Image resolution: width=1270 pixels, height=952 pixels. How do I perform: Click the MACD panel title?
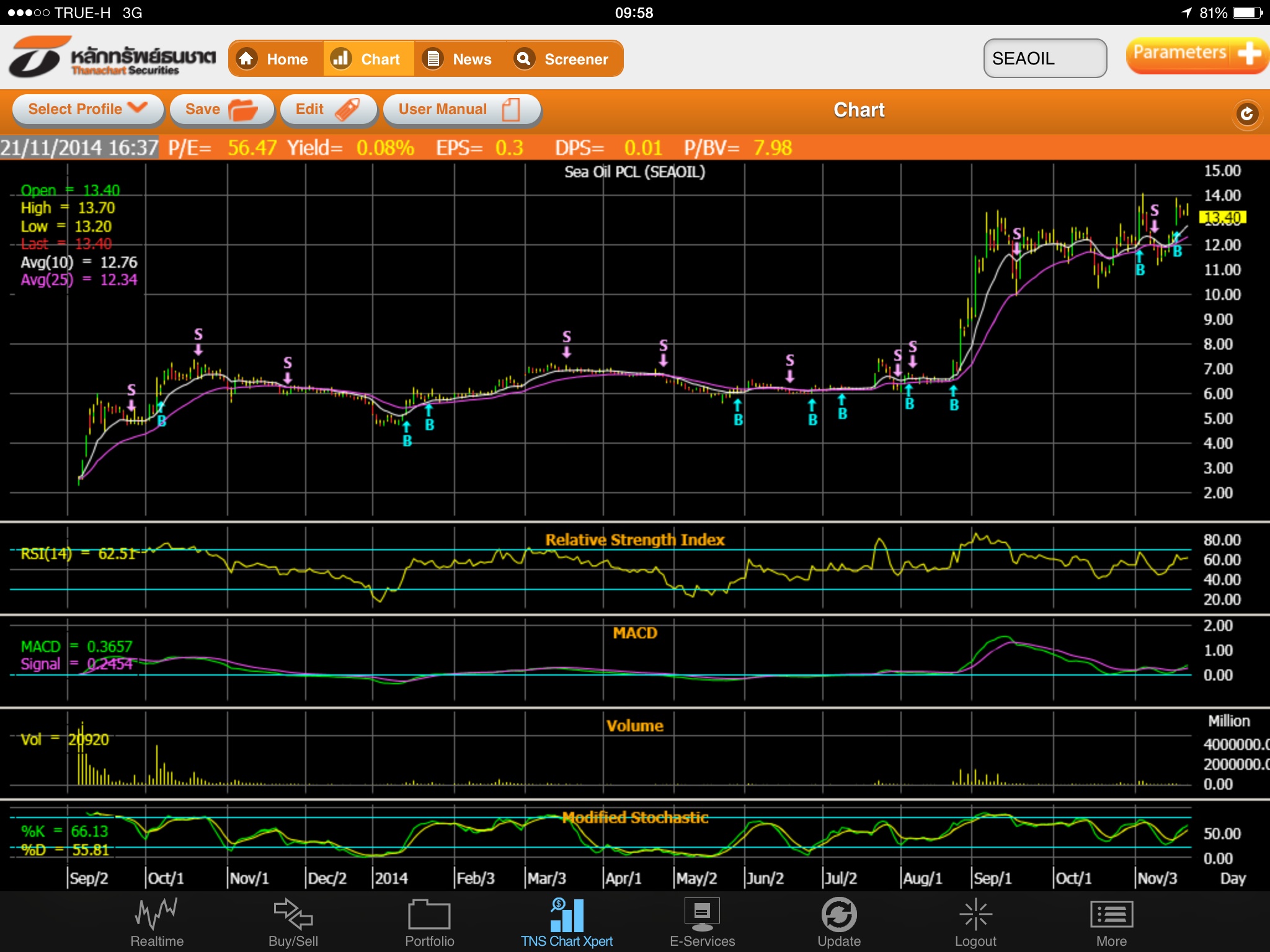634,633
